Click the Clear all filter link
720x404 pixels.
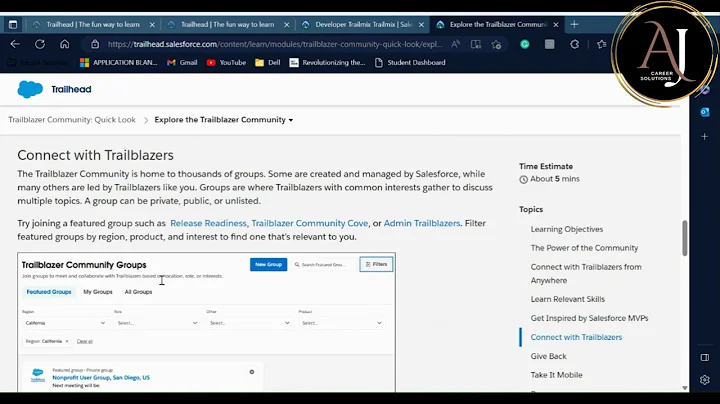[x=85, y=341]
